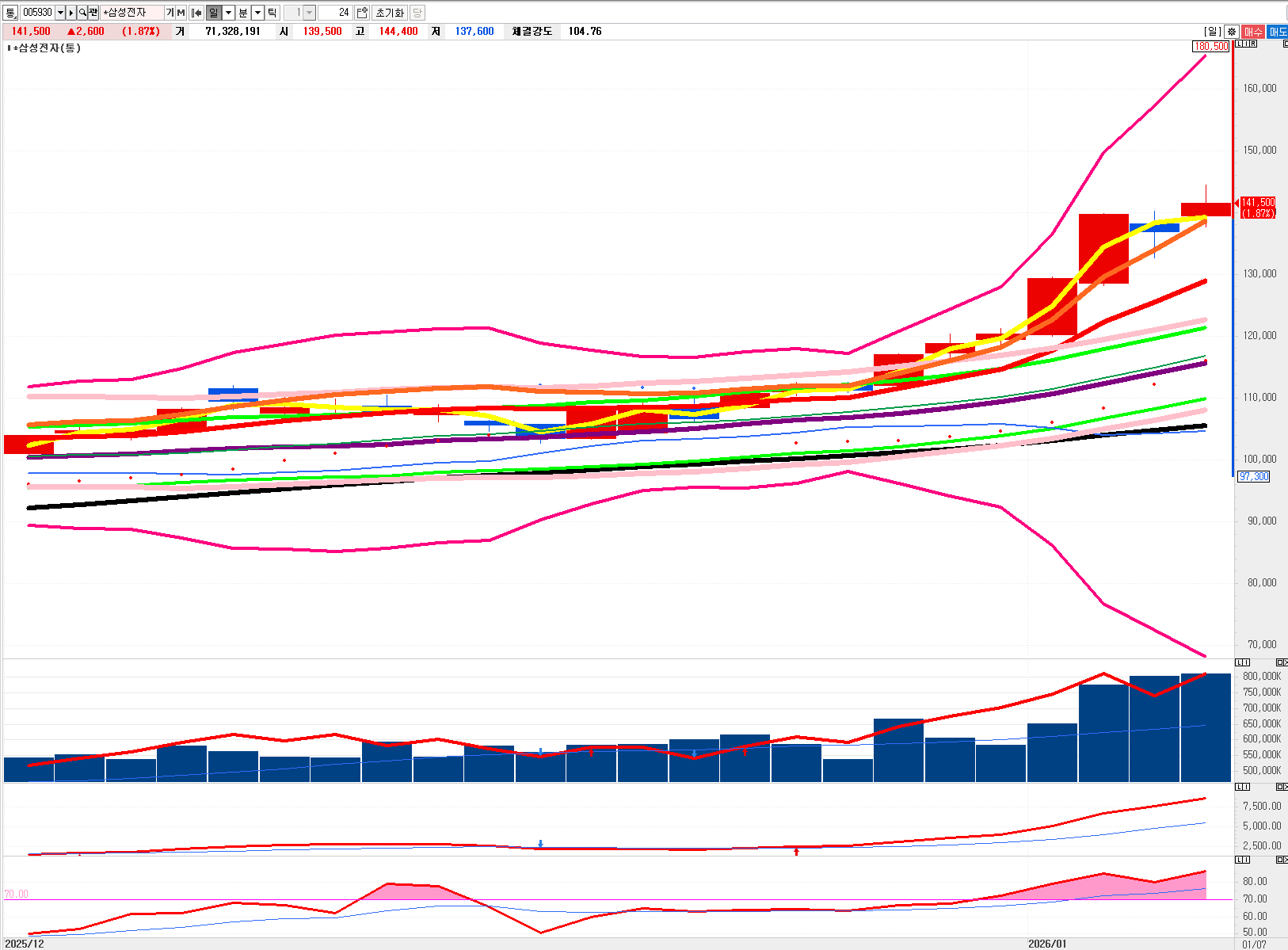Click the magnifier stock search icon

(x=82, y=13)
